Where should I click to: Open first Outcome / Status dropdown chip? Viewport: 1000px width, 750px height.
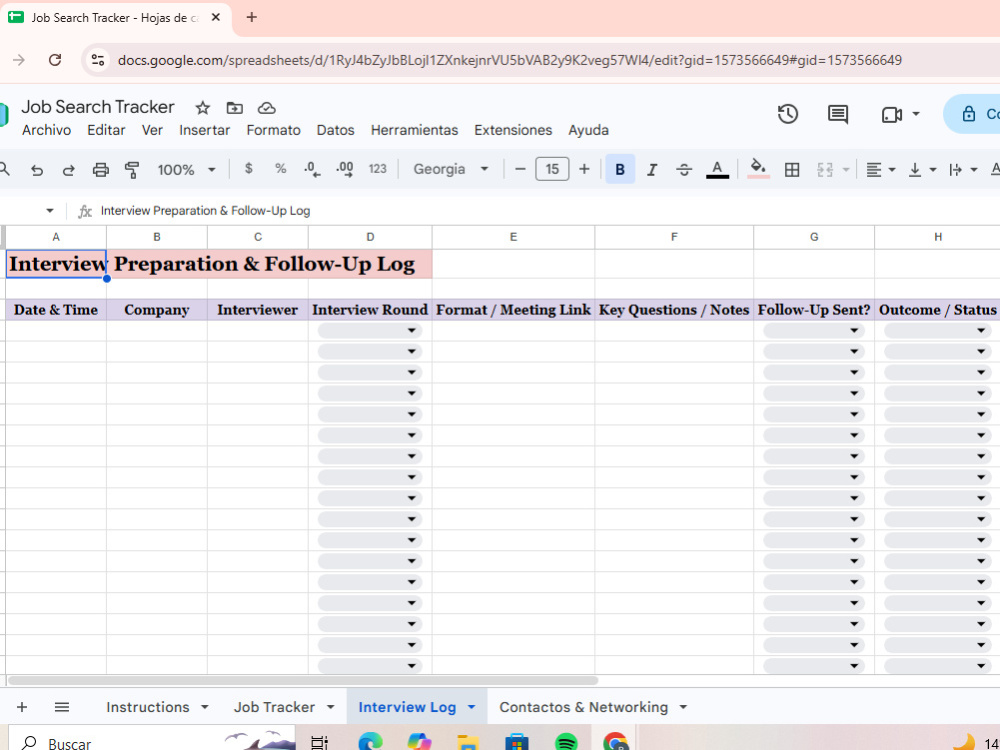938,330
